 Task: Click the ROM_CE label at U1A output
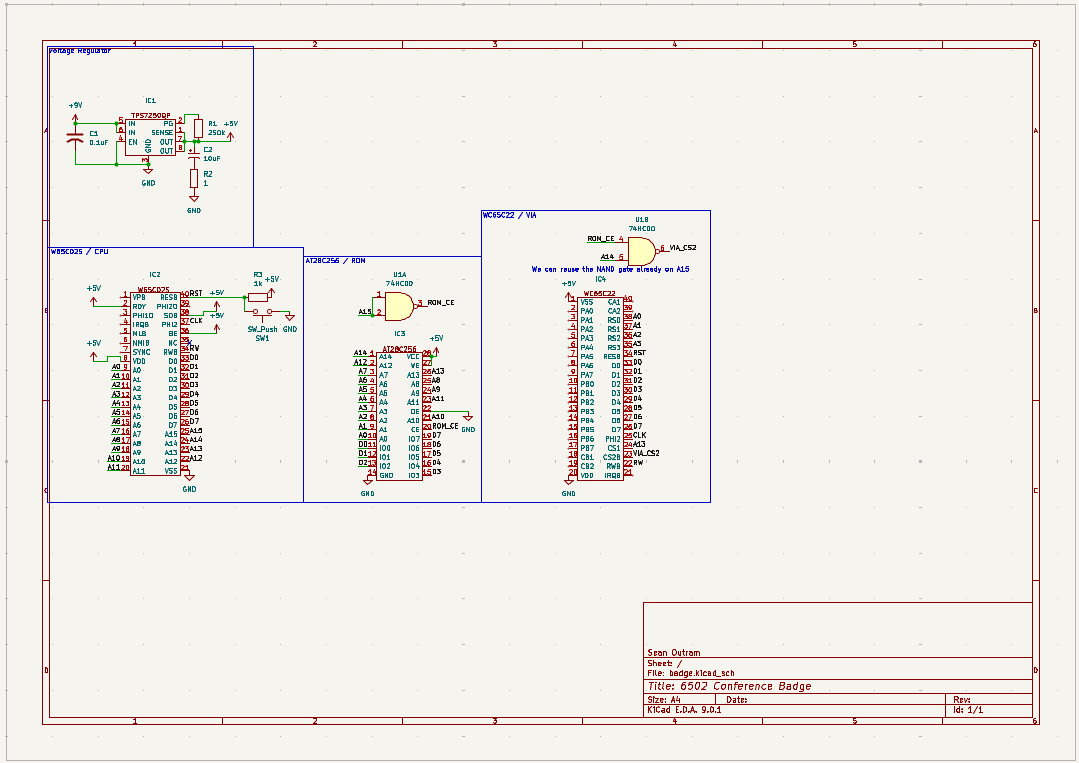(x=441, y=302)
